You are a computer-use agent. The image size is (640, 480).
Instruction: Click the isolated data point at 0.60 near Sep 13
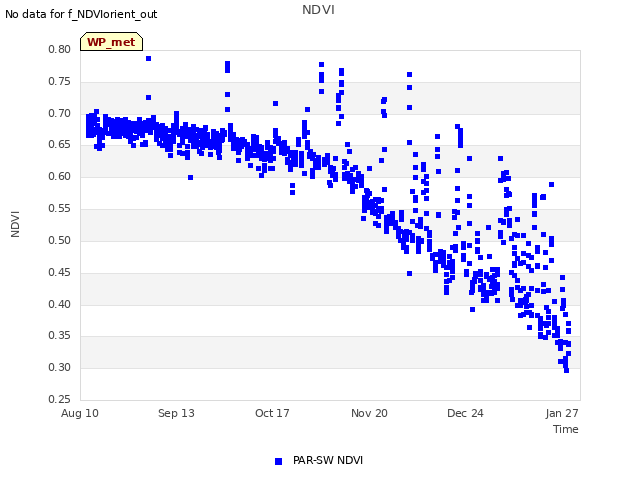(x=190, y=177)
